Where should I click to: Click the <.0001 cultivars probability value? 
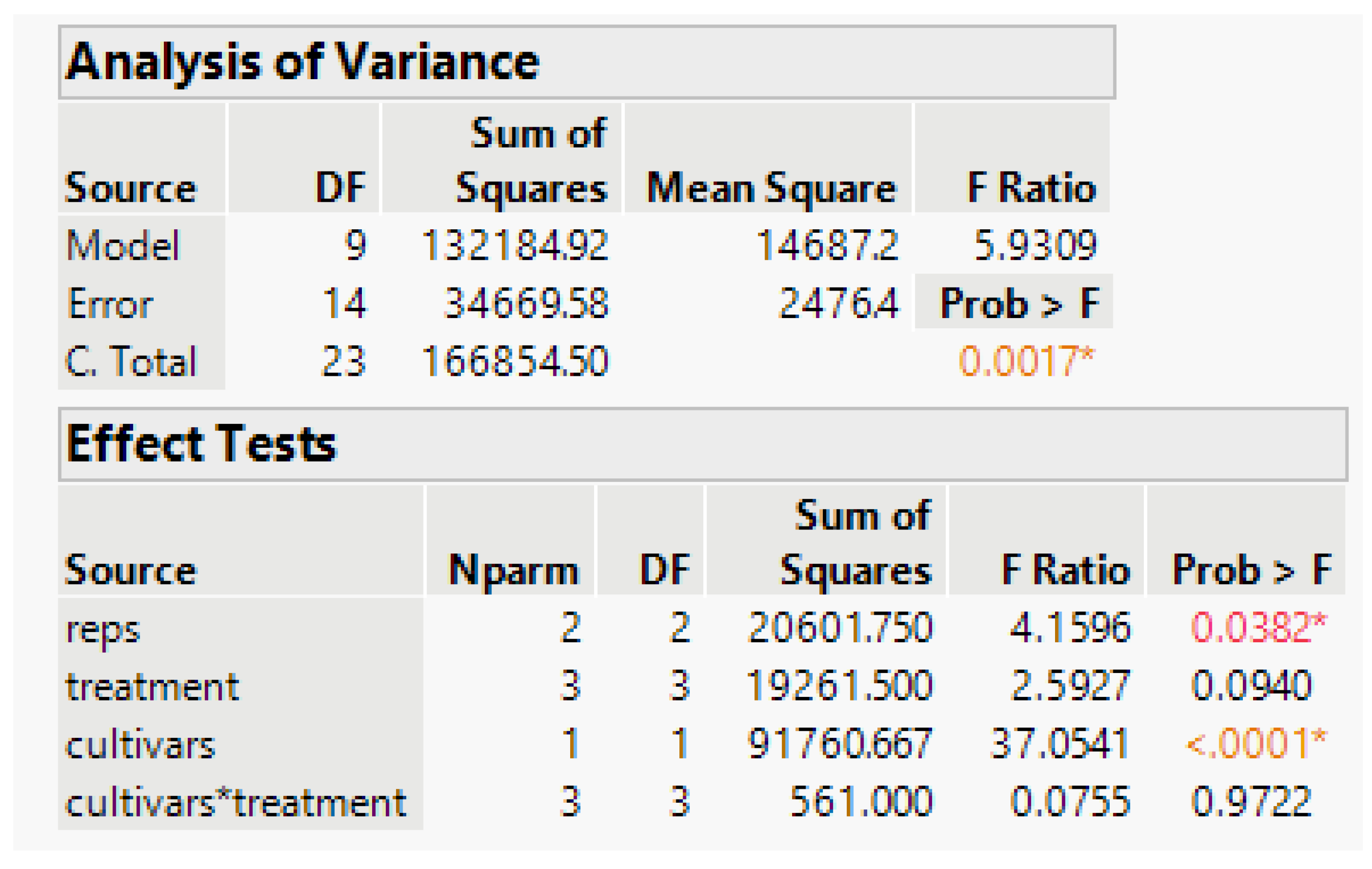pyautogui.click(x=1256, y=743)
